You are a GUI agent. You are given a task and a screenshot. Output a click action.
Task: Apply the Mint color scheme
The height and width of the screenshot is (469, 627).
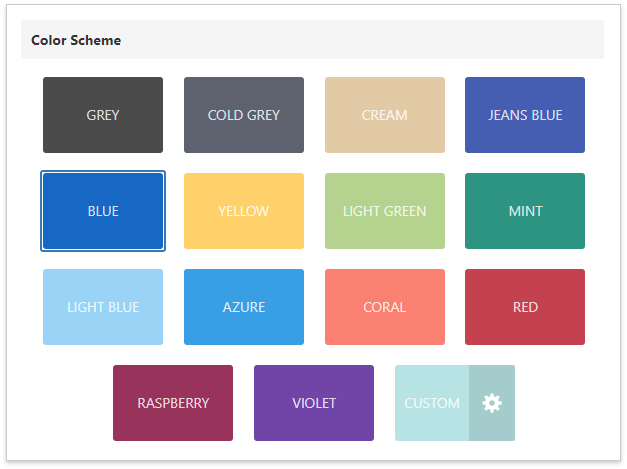525,211
